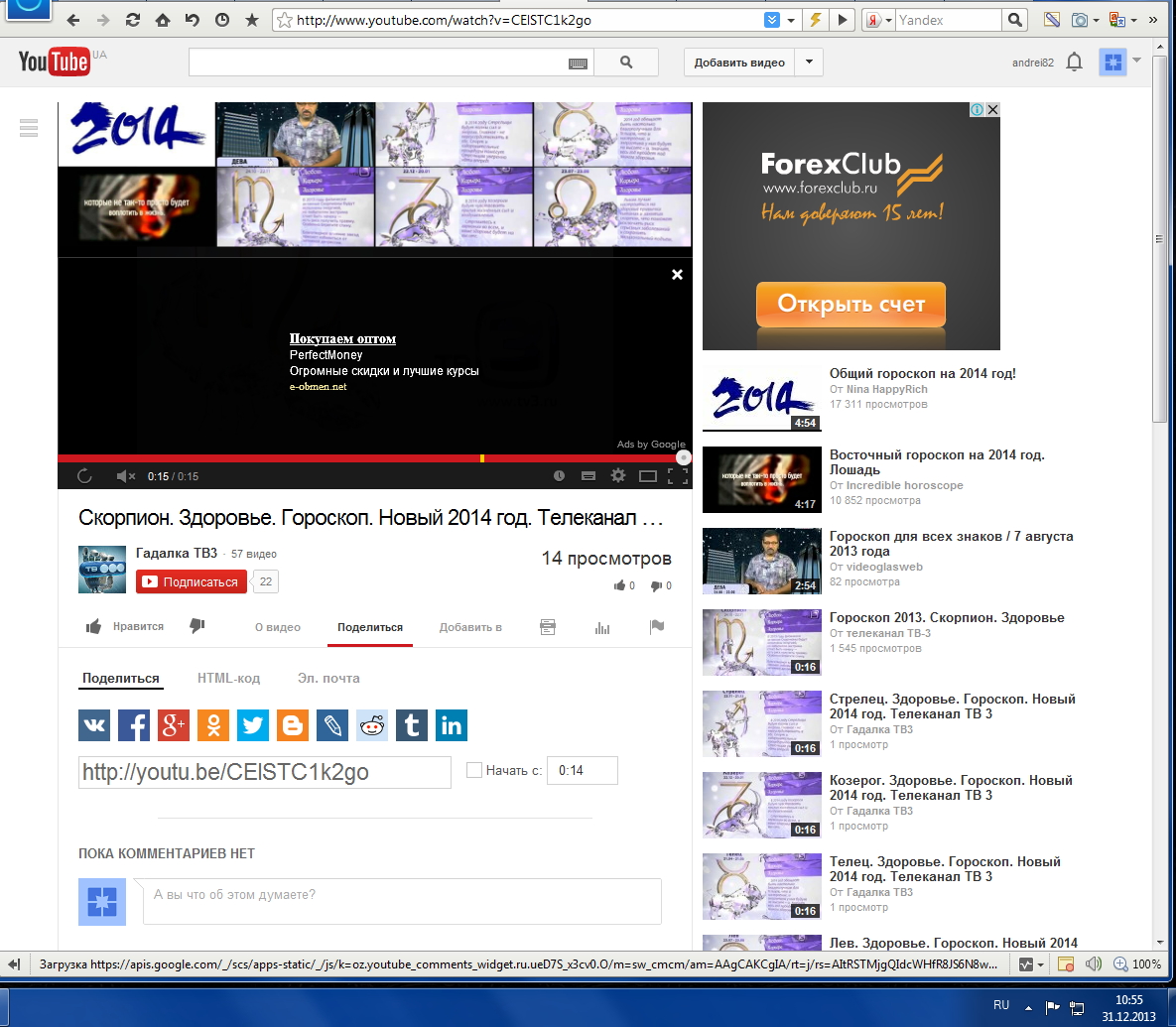The image size is (1176, 1027).
Task: Click the 'Нравится' like button
Action: click(x=125, y=627)
